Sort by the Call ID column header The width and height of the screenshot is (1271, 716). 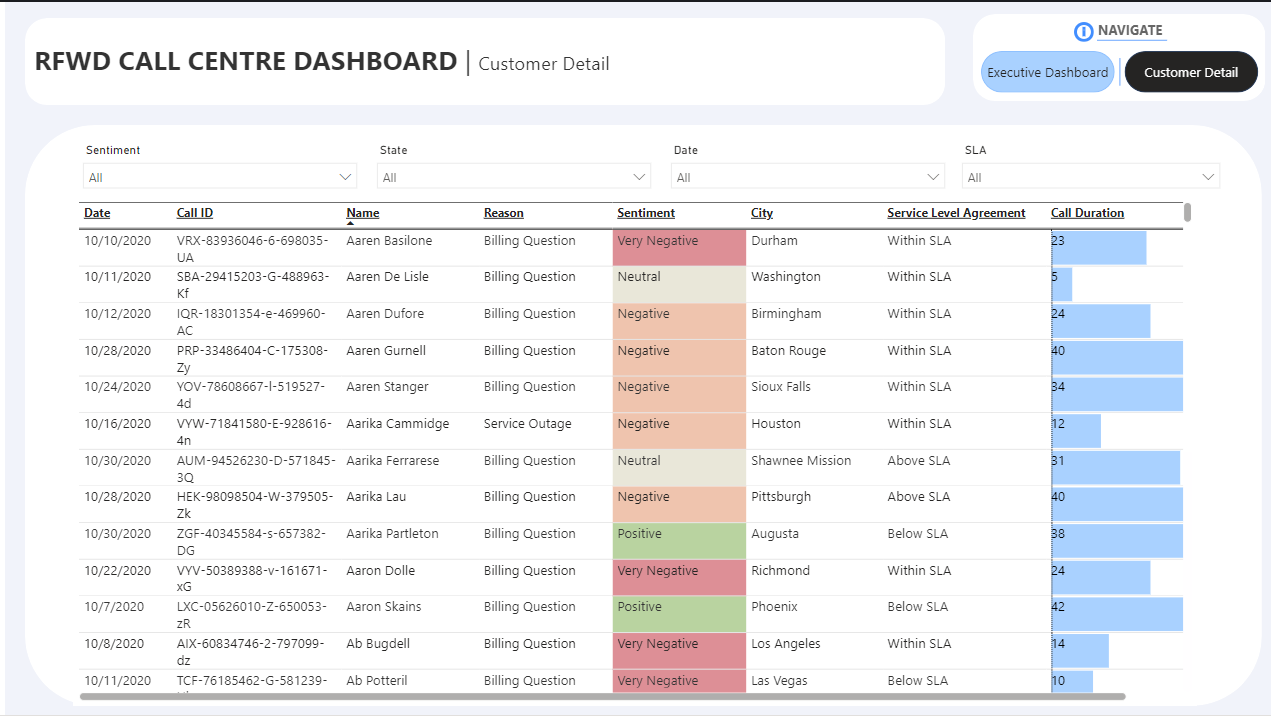[195, 213]
